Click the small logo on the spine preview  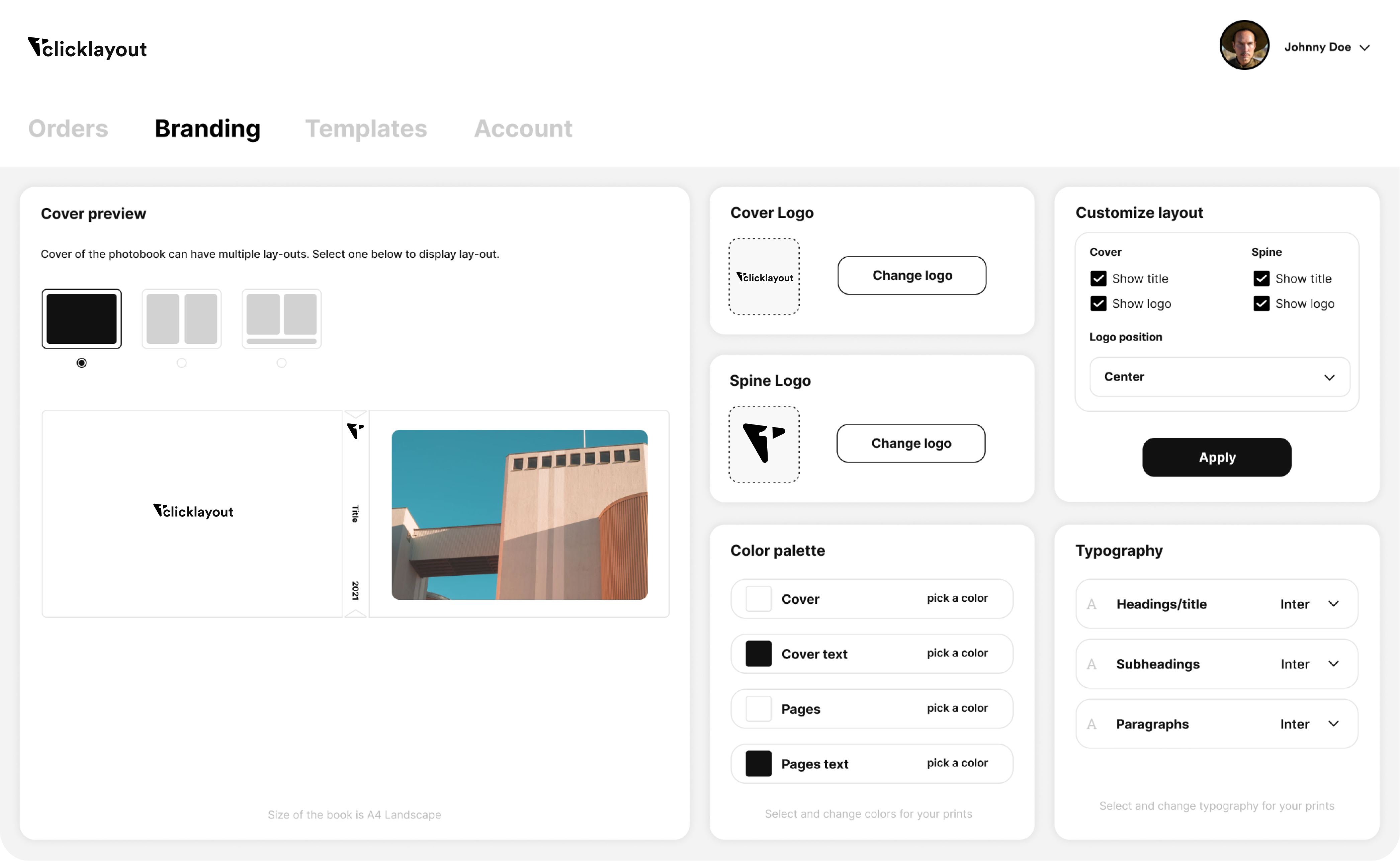tap(355, 431)
